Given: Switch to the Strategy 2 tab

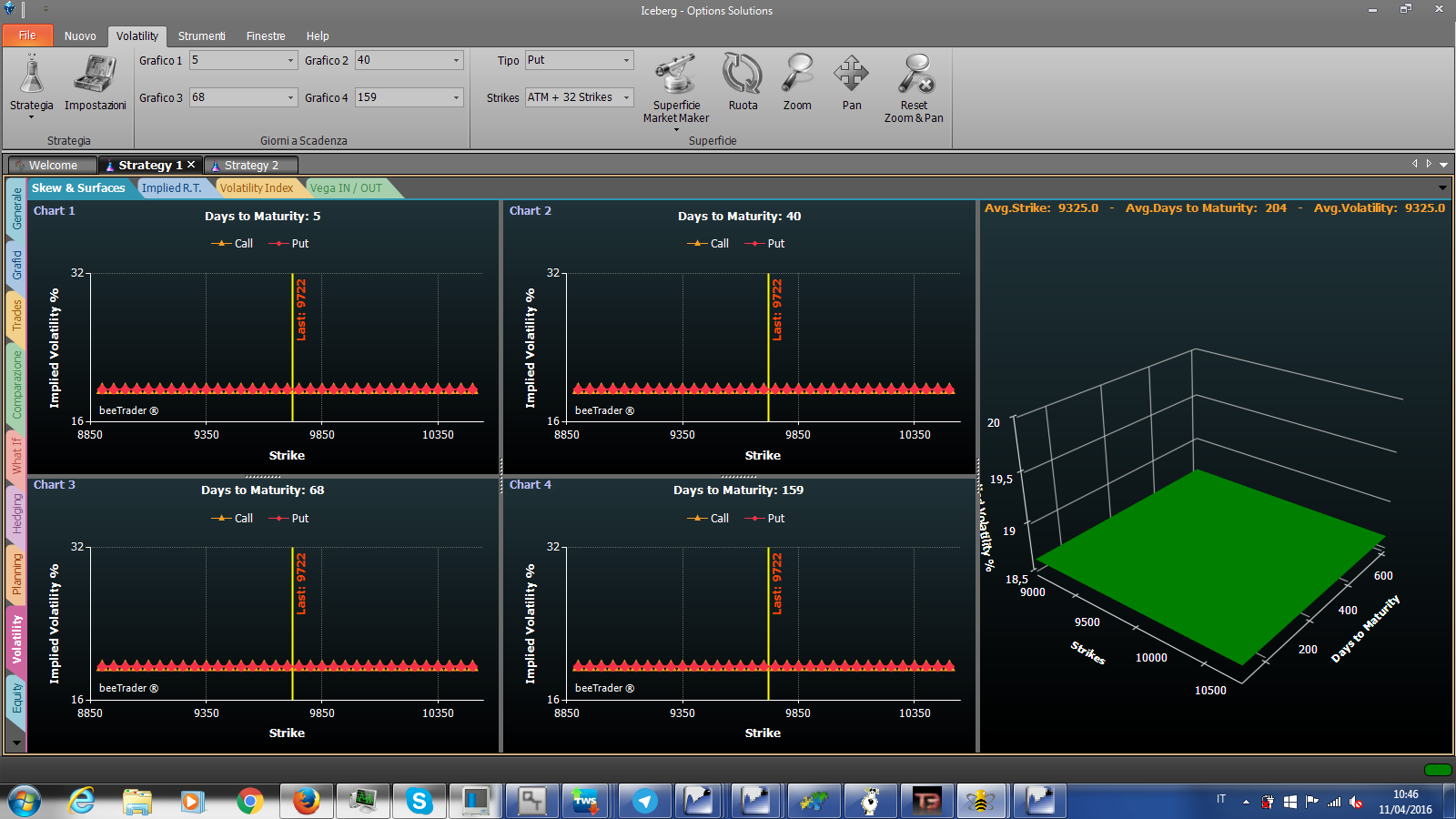Looking at the screenshot, I should coord(251,165).
